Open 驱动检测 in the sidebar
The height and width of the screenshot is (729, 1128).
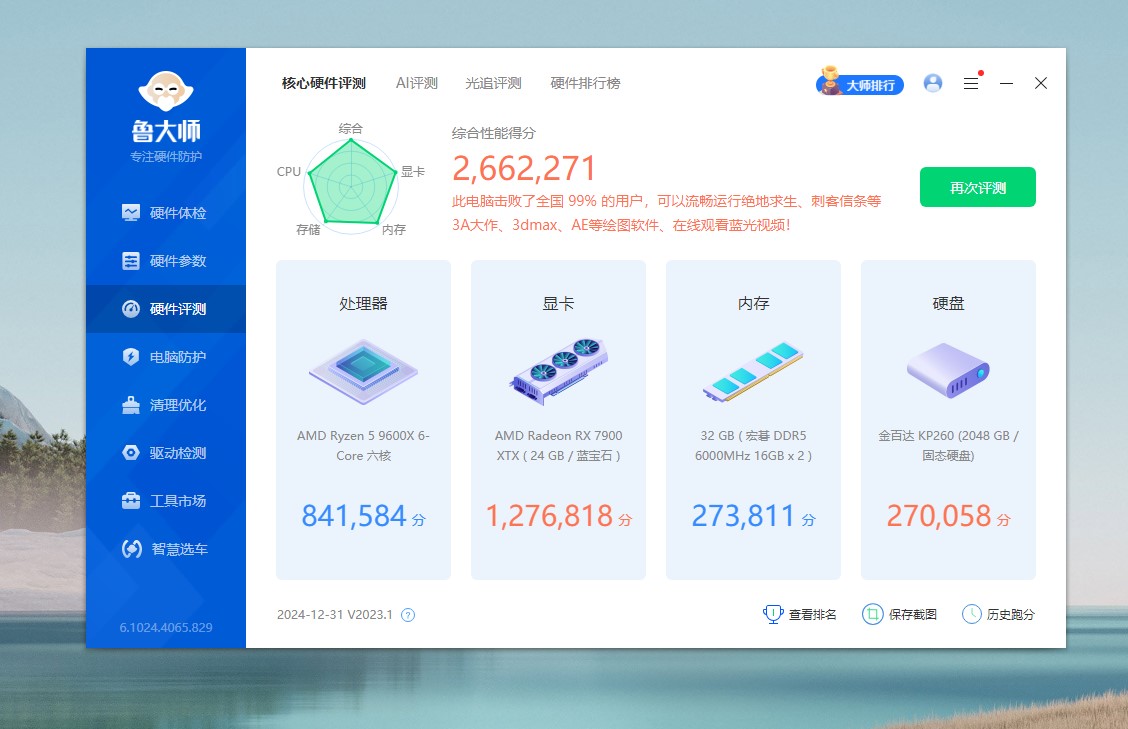[165, 453]
